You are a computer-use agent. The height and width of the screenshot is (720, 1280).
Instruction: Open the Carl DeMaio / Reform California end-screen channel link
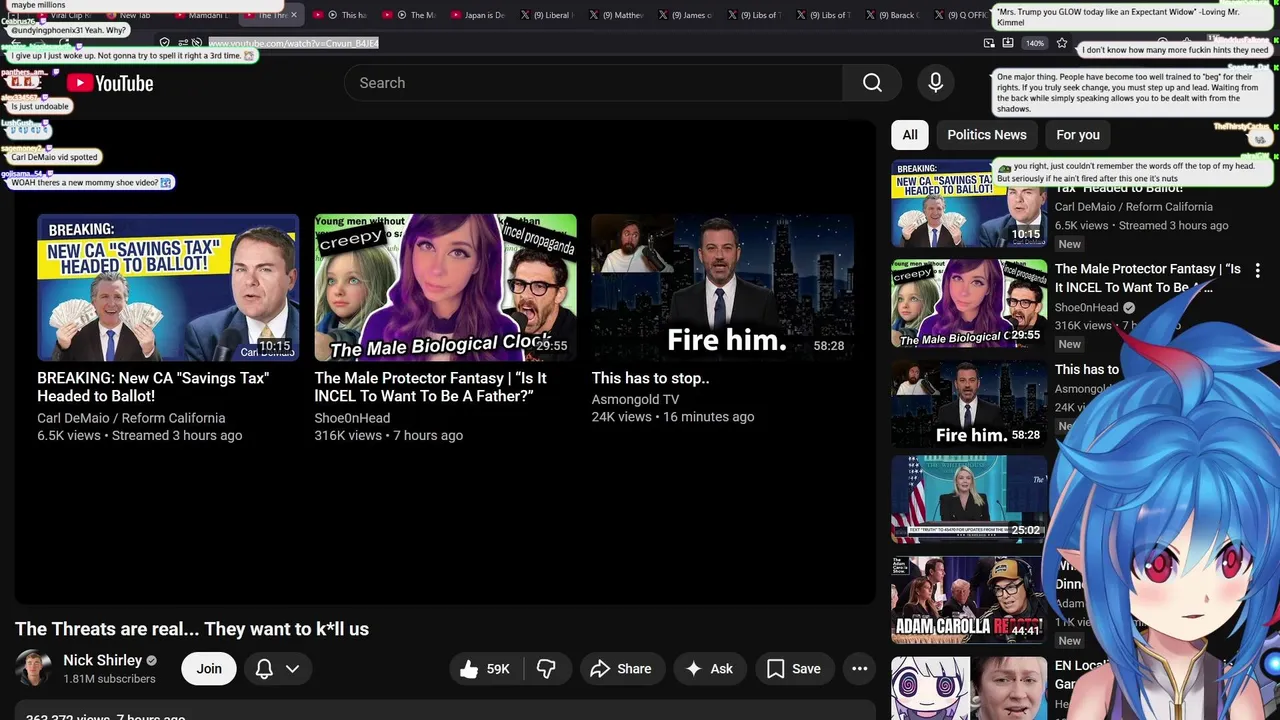(x=131, y=418)
